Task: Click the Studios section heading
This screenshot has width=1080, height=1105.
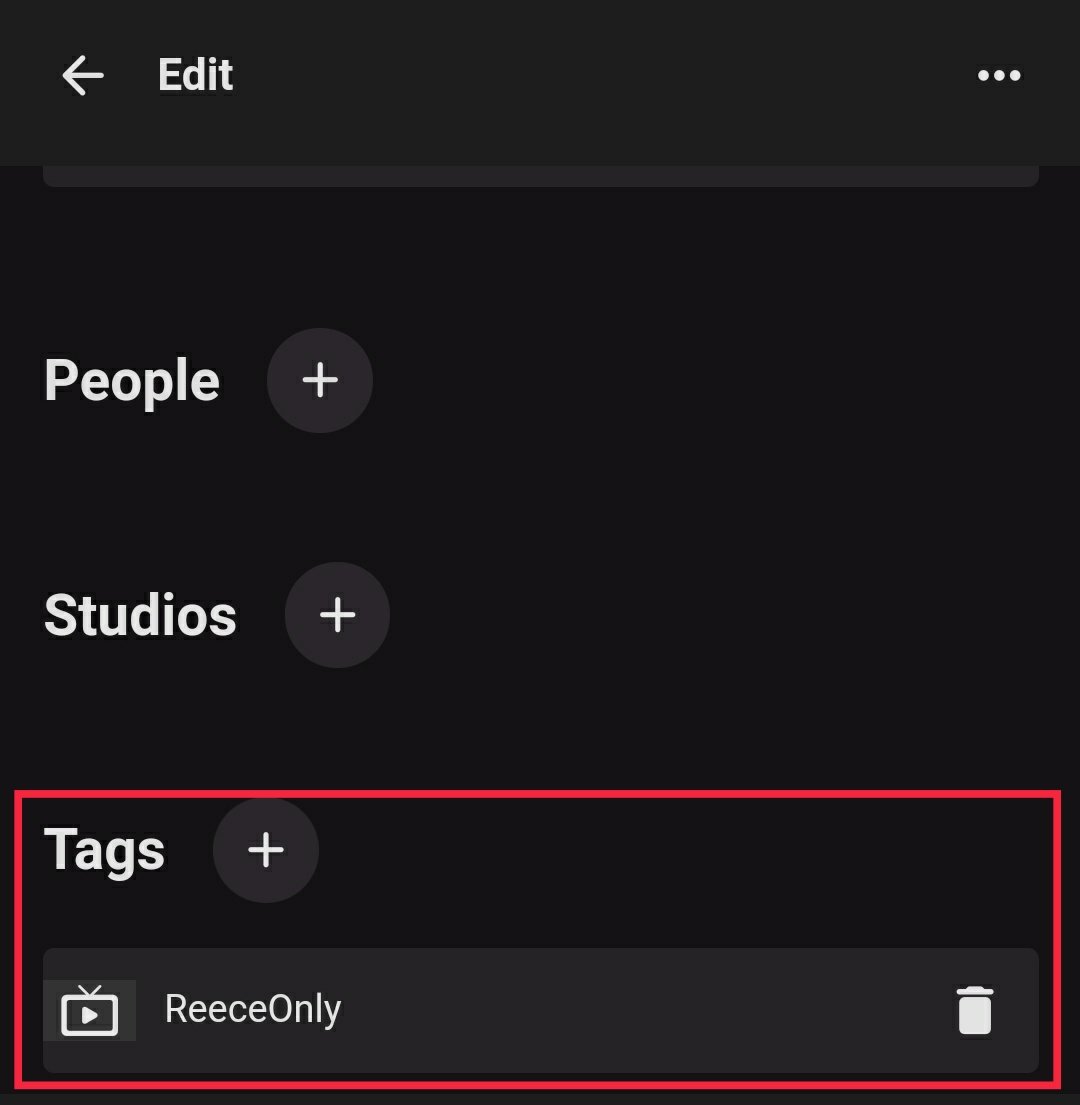Action: point(140,615)
